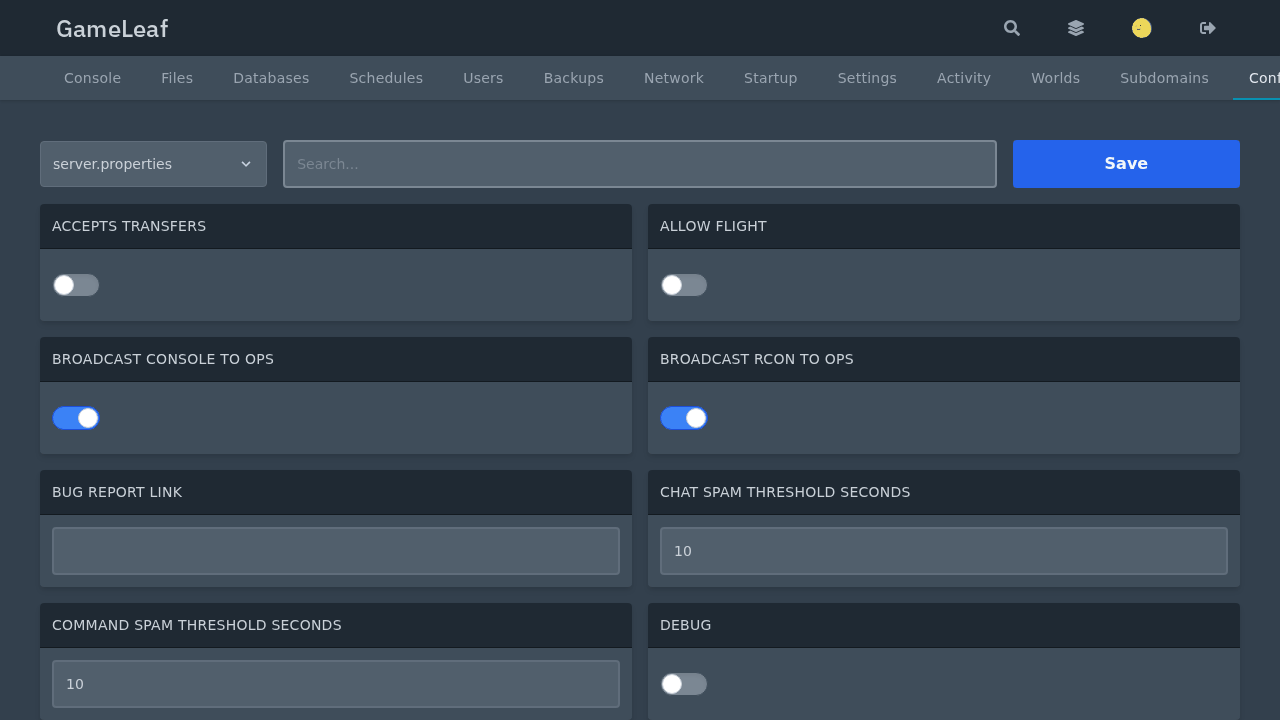Screen dimensions: 1280x720
Task: View the Backups tab
Action: (574, 78)
